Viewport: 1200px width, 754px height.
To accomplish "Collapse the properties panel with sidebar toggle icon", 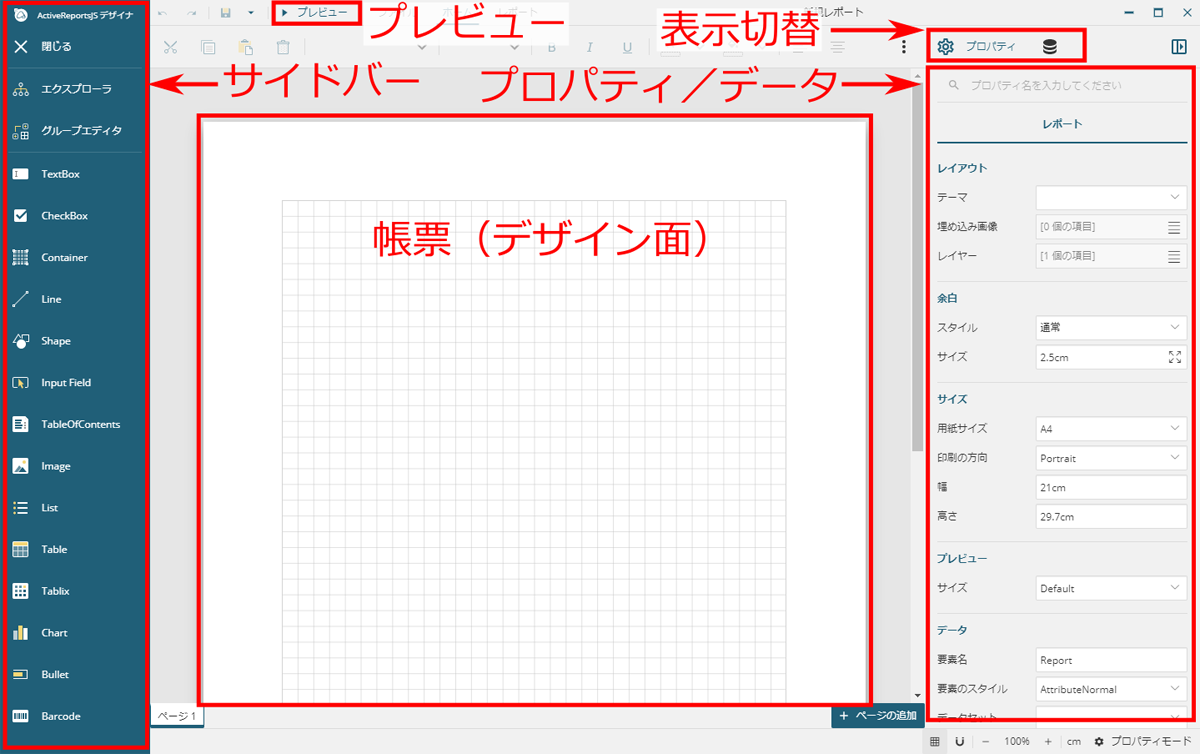I will coord(1177,46).
